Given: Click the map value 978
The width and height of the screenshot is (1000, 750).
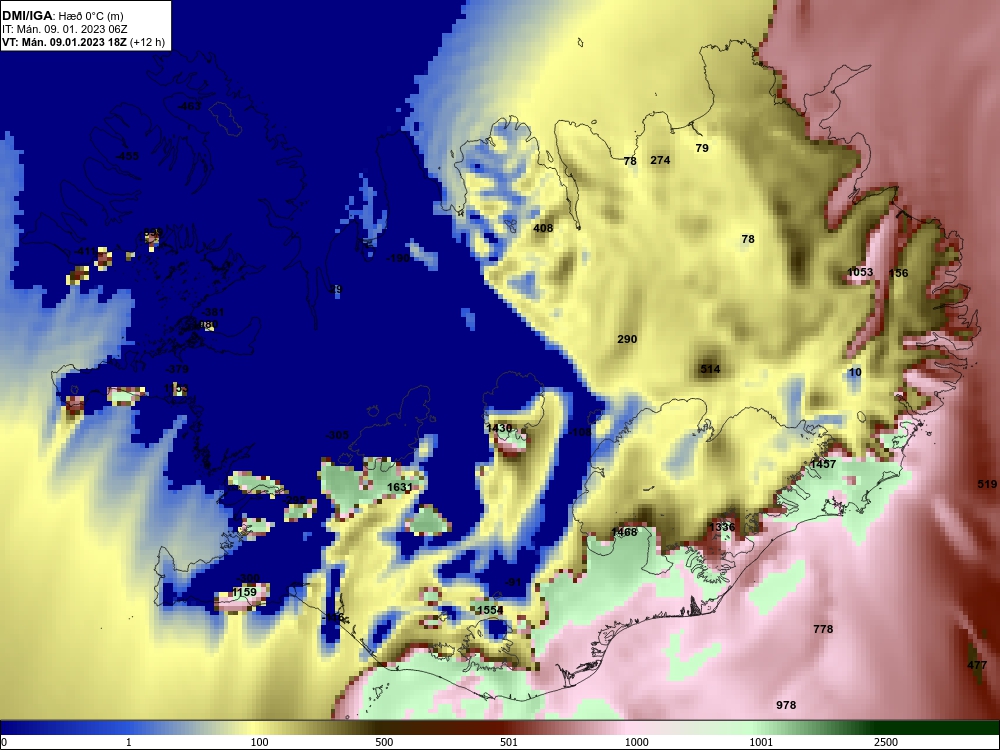Looking at the screenshot, I should click(786, 705).
